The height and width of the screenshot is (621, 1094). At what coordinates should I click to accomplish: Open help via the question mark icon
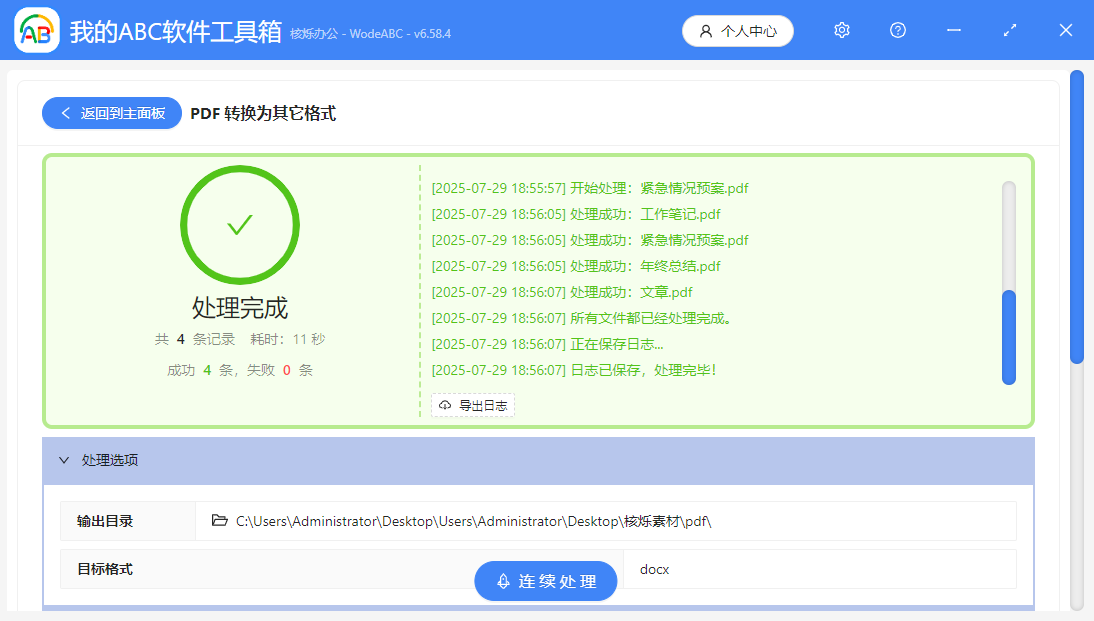(897, 30)
